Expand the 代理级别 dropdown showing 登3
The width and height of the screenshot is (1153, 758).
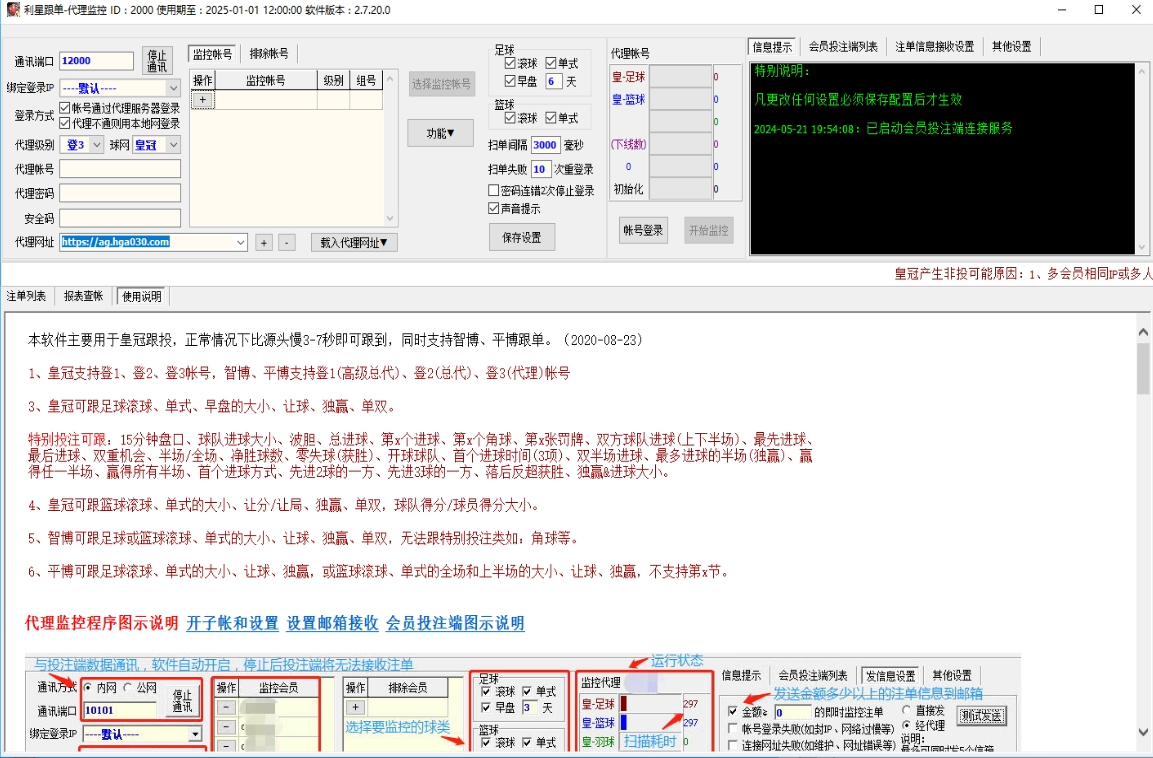coord(96,145)
